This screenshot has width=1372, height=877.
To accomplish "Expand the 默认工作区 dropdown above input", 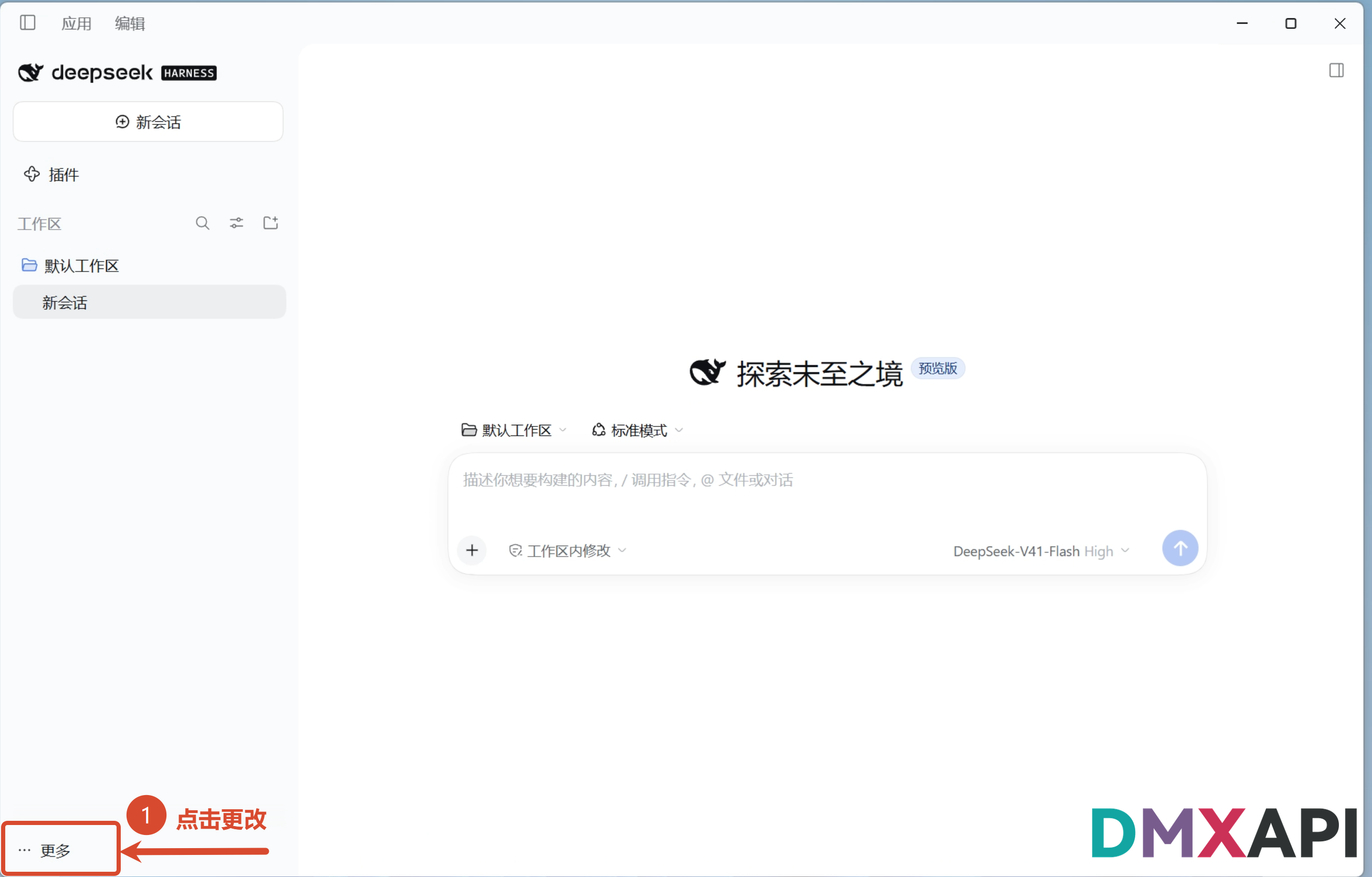I will 514,430.
